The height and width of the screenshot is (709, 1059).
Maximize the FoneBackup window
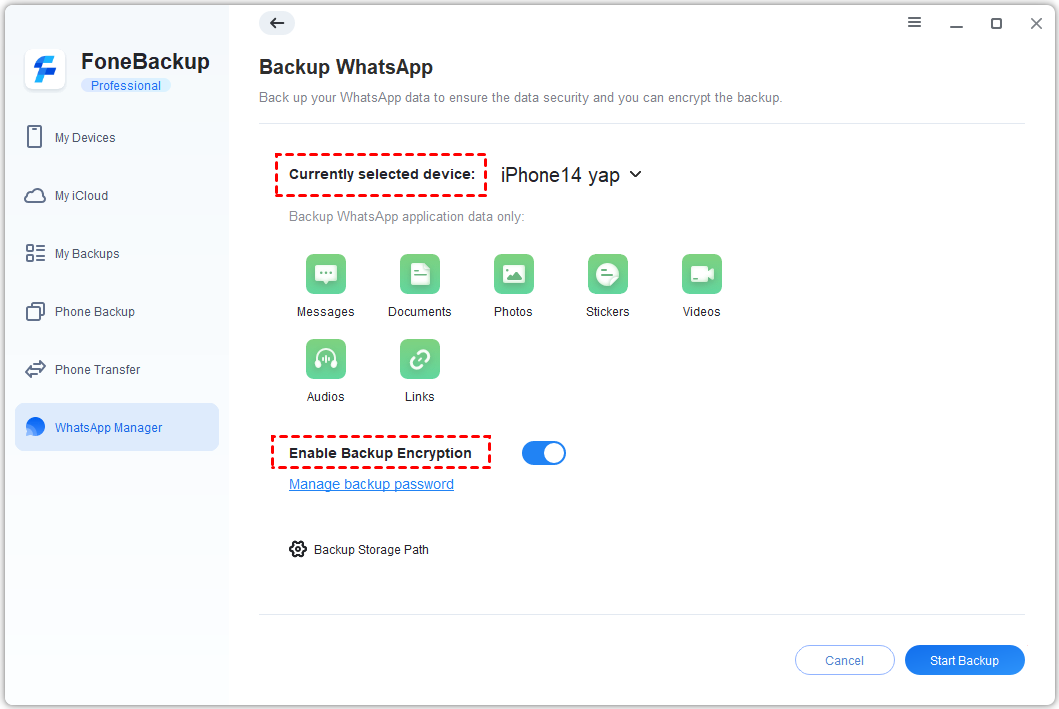pyautogui.click(x=996, y=24)
